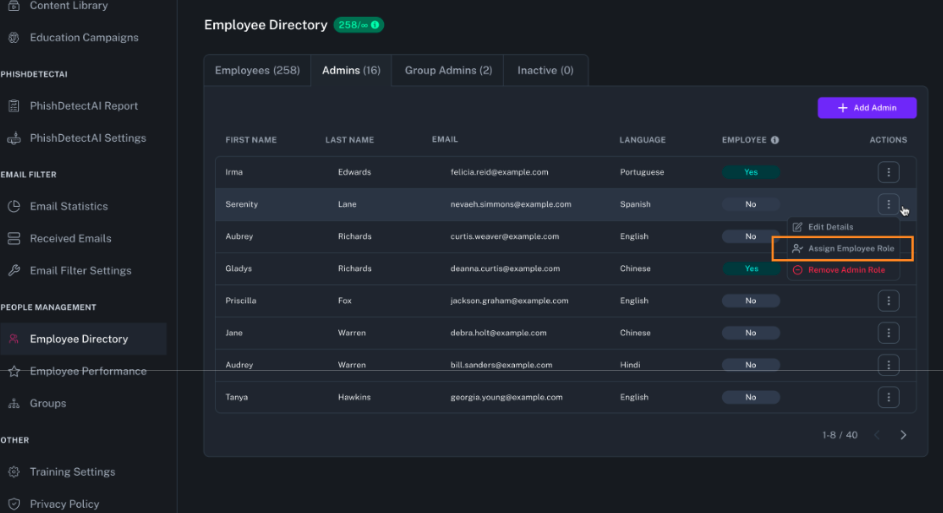Toggle the Yes employee badge for Irma Edwards
Screen dimensions: 943x513
tap(750, 172)
